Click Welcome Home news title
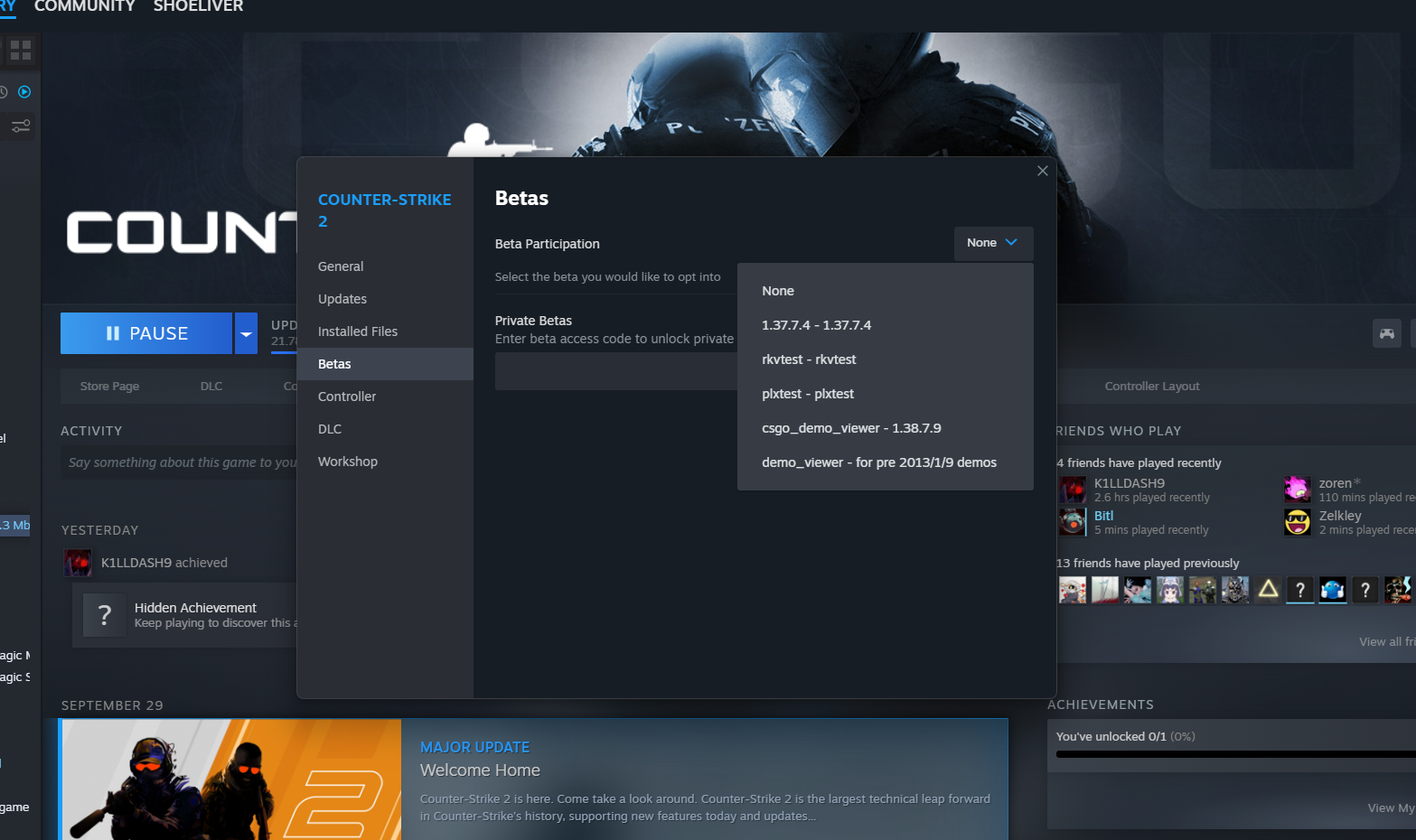 pyautogui.click(x=480, y=770)
